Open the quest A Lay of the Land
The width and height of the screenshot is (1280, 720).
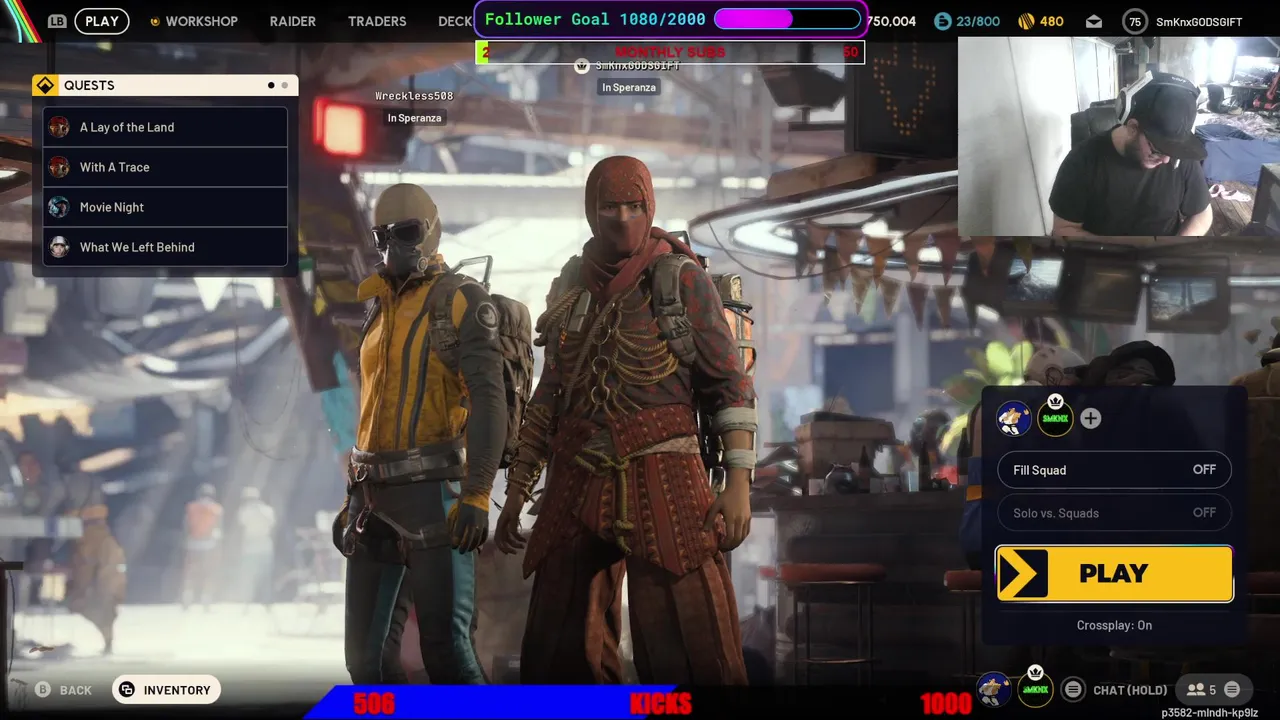tap(165, 127)
